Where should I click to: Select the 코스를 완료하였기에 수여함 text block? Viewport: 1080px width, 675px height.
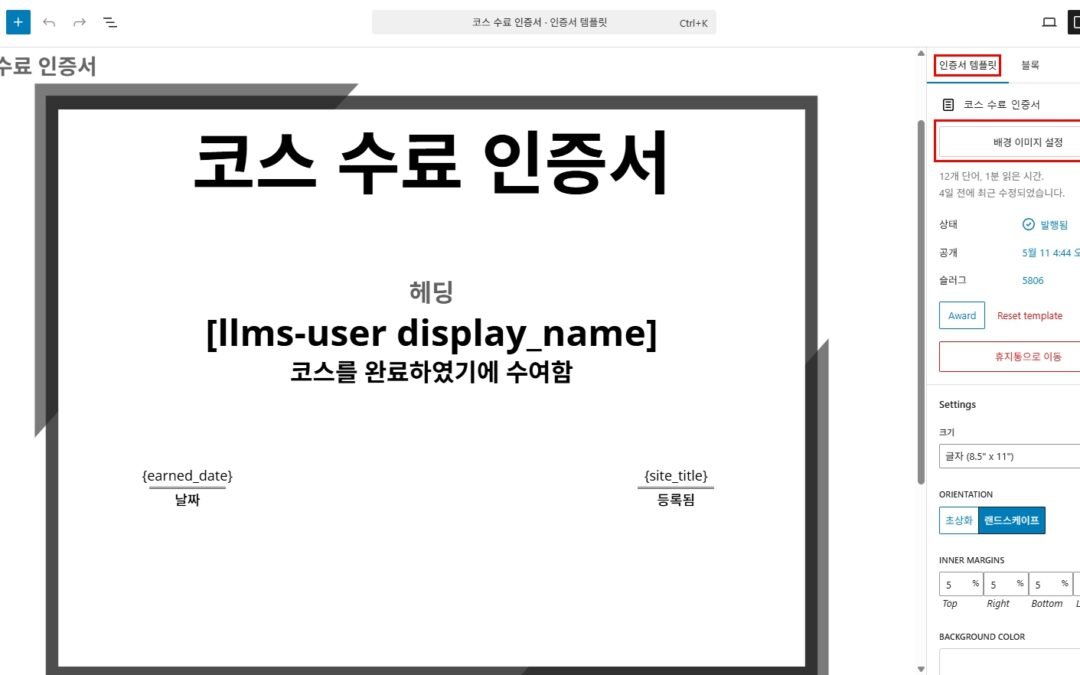(431, 372)
